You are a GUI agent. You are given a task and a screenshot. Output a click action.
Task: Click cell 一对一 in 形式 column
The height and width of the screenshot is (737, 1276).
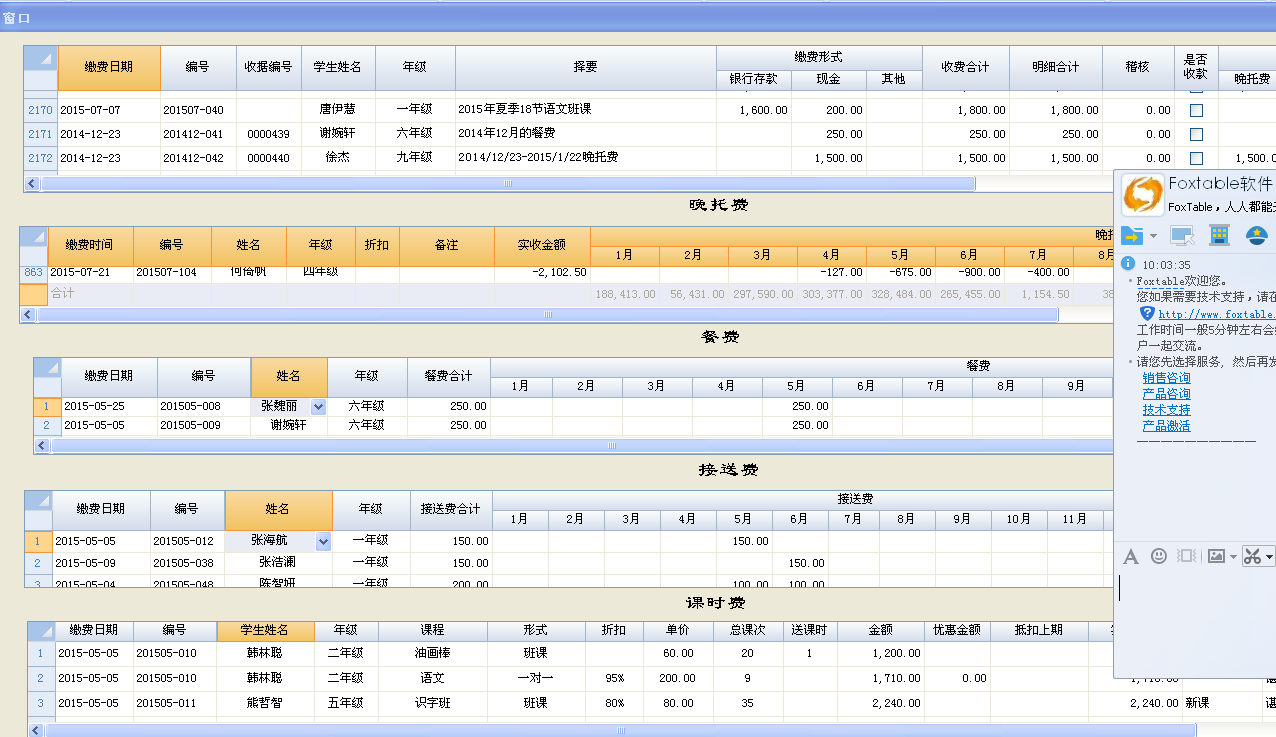tap(536, 678)
